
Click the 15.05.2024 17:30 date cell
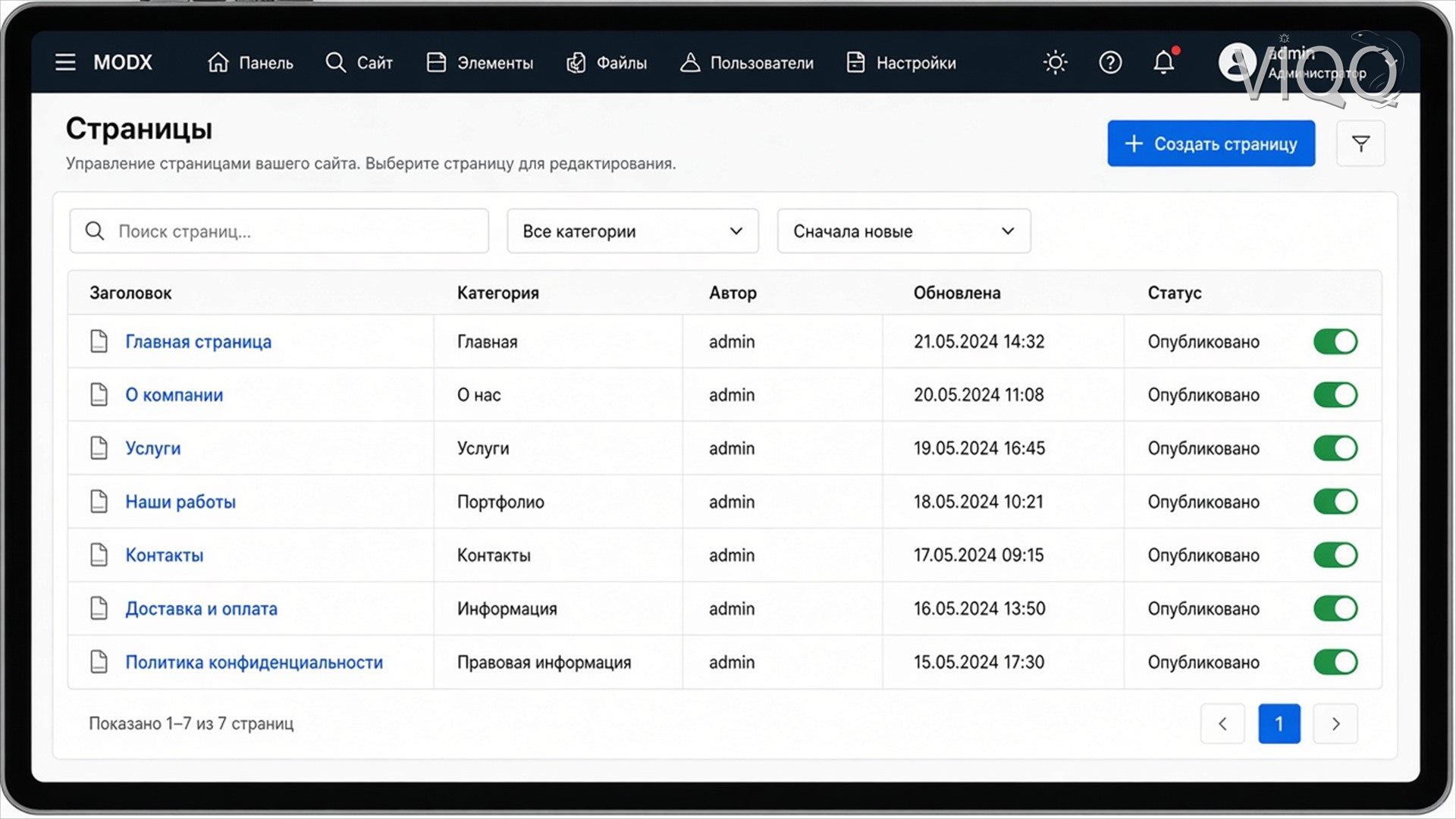[979, 662]
